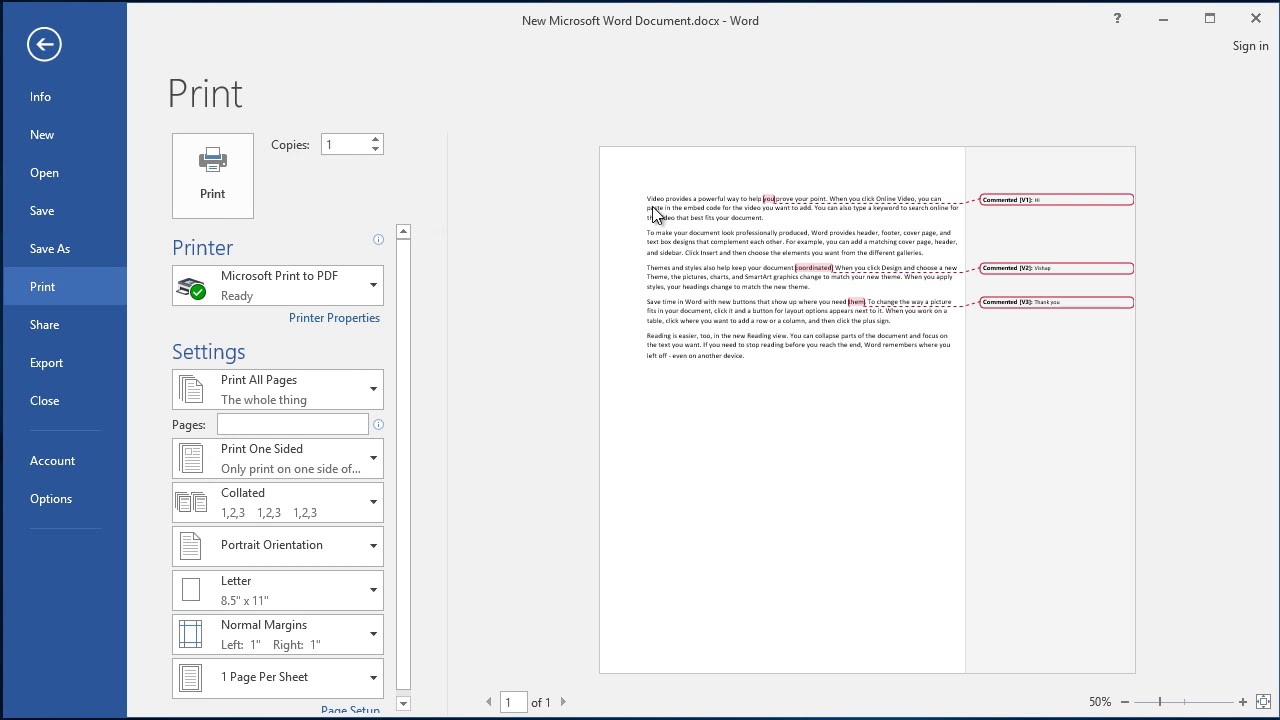The image size is (1280, 720).
Task: Click the info icon next to Pages field
Action: (x=378, y=425)
